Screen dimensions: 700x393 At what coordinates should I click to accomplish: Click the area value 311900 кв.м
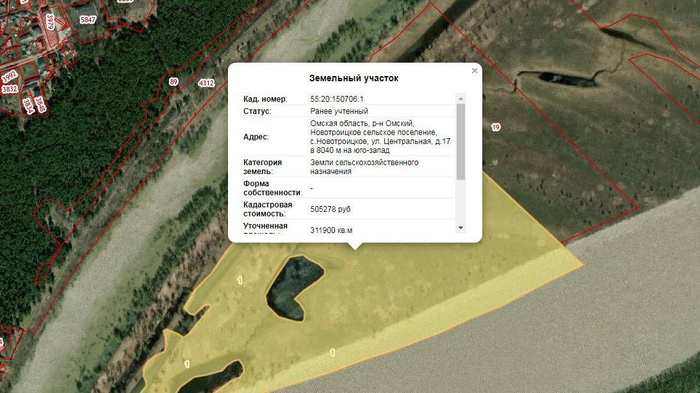(331, 230)
